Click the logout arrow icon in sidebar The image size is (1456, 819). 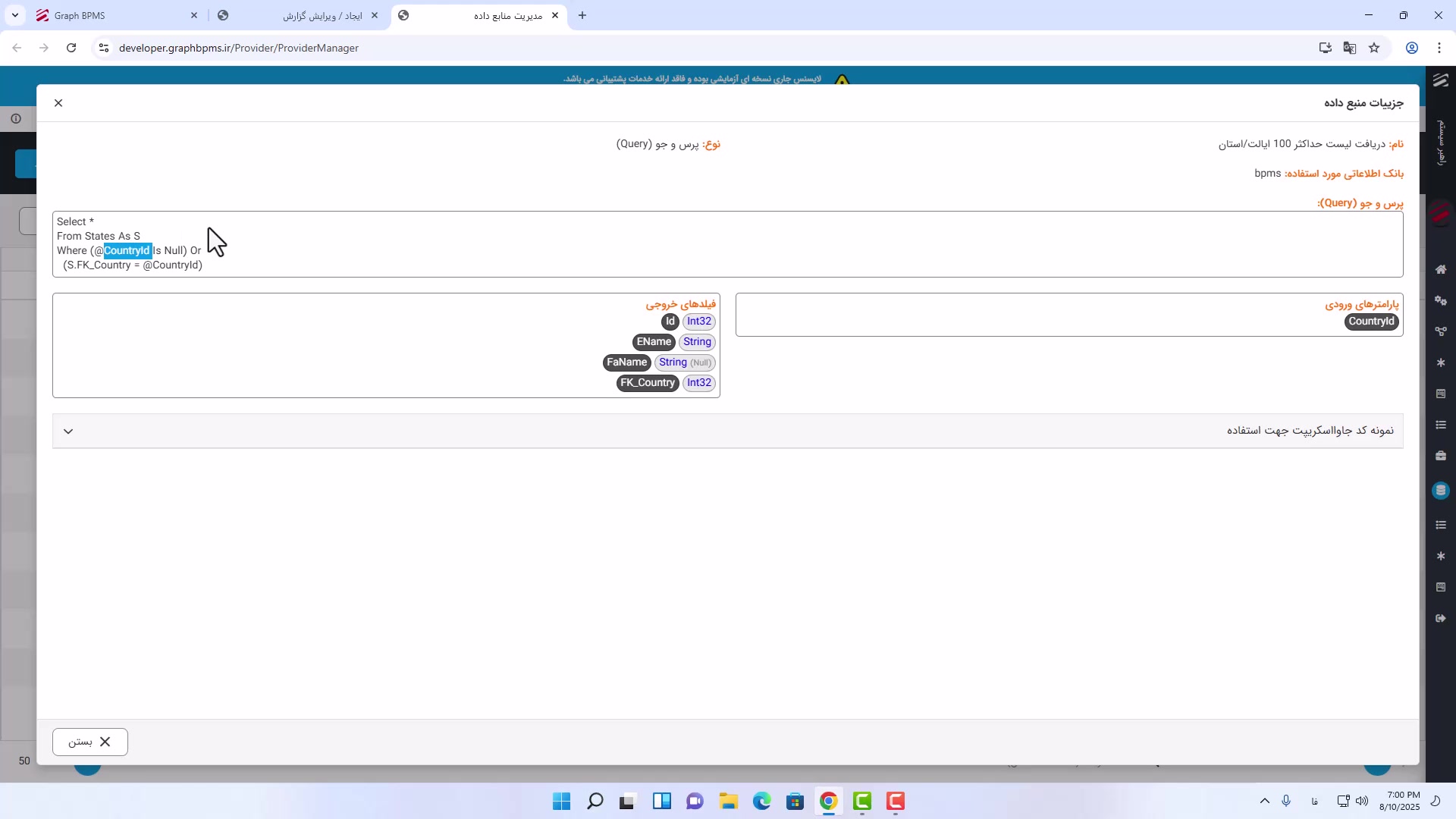(1441, 619)
